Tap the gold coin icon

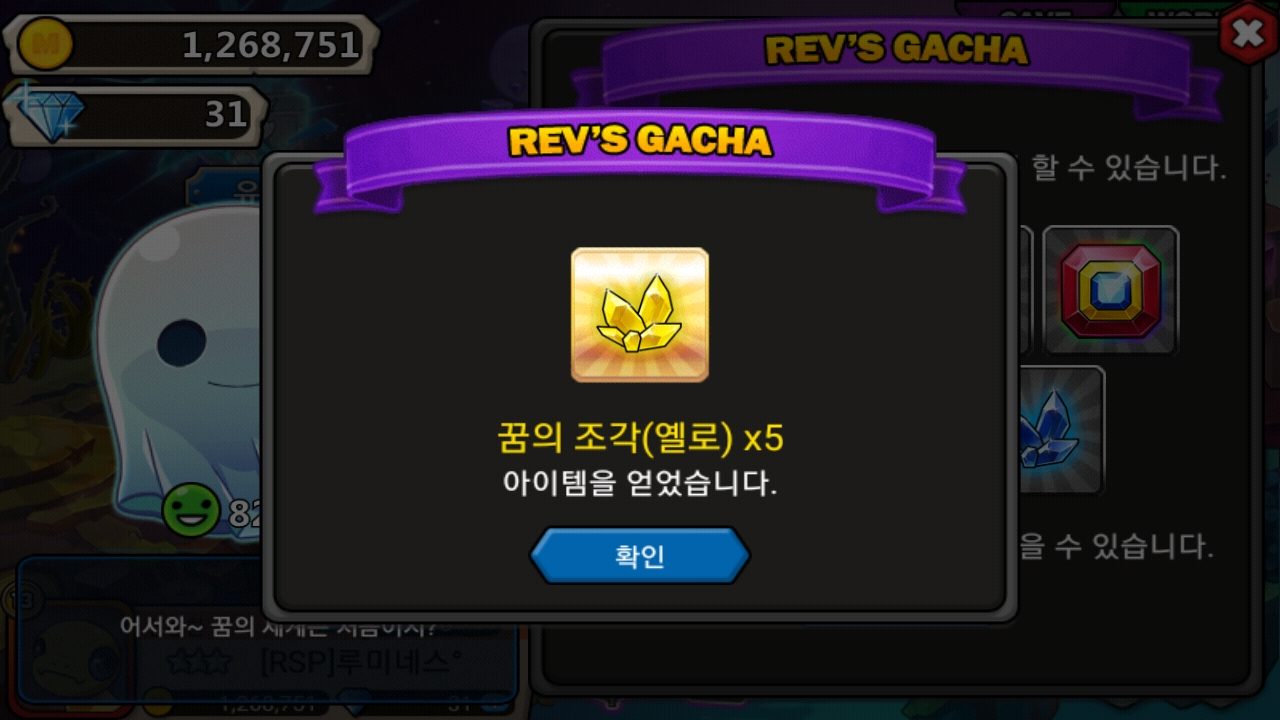[x=44, y=44]
